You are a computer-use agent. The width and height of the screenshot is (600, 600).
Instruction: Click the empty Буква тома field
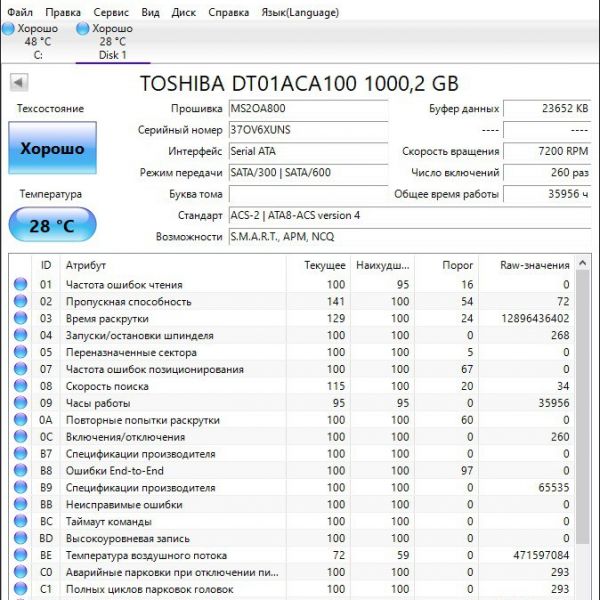pos(308,194)
